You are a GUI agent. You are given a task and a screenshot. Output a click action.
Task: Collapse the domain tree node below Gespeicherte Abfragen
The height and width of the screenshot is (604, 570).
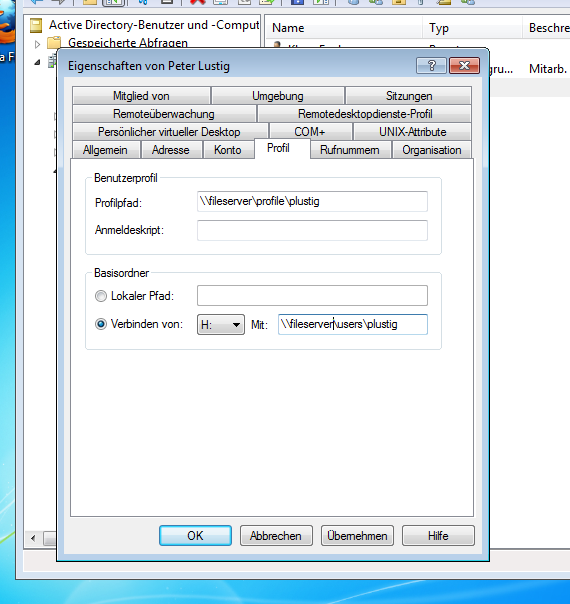coord(37,62)
